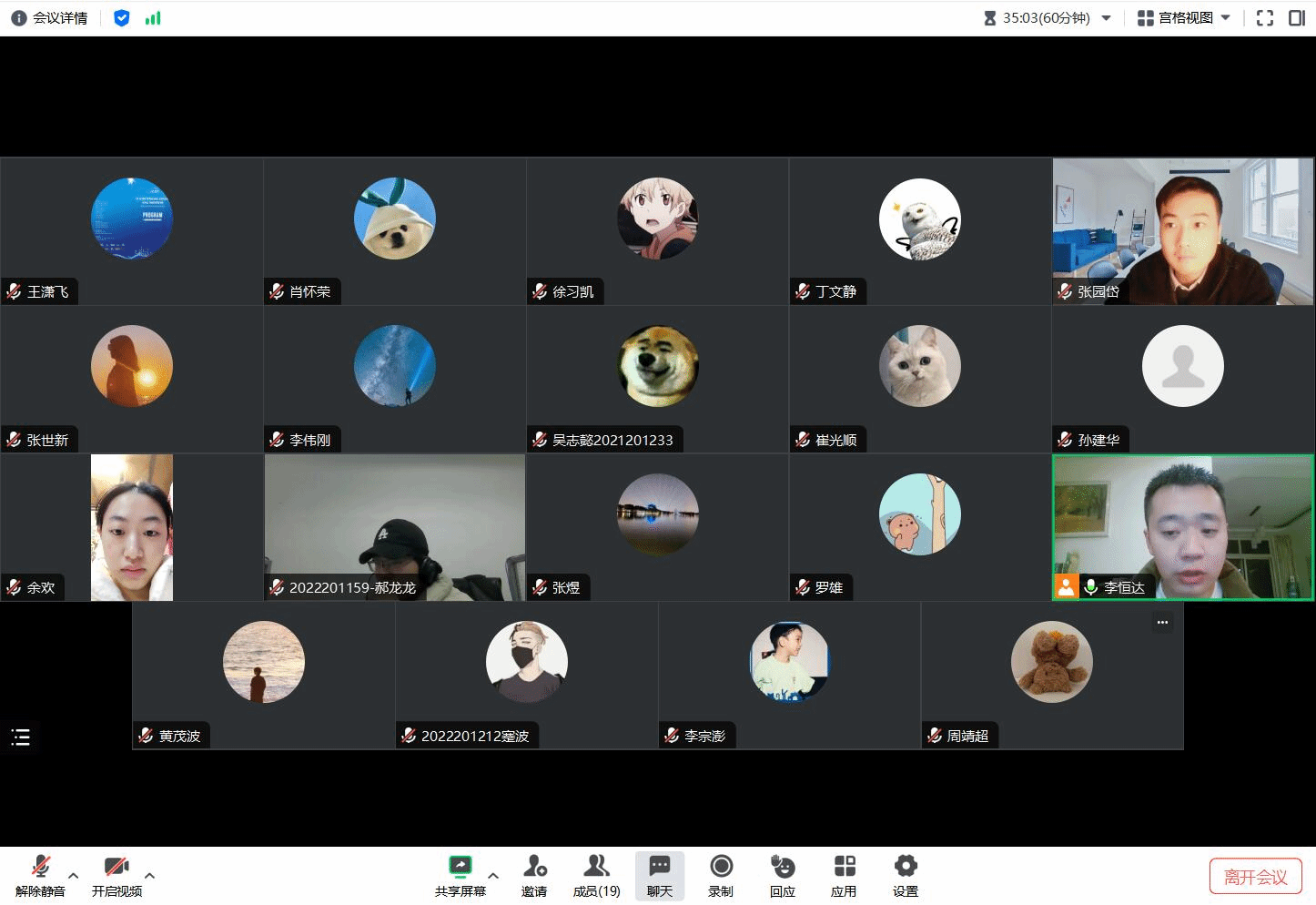
Task: Open the 聊天 chat panel
Action: [x=660, y=876]
